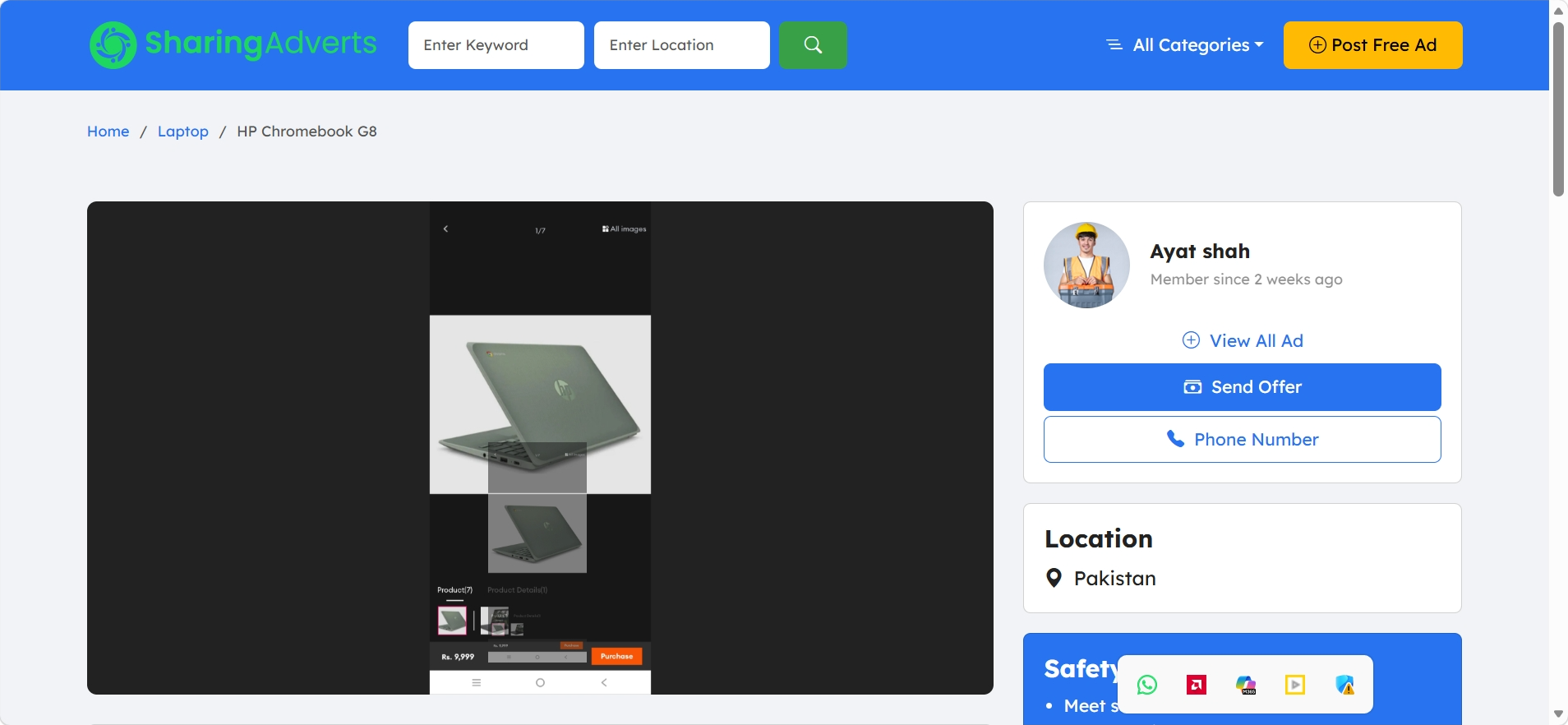This screenshot has height=725, width=1568.
Task: Open the Windows Security warning tray icon
Action: [x=1344, y=685]
